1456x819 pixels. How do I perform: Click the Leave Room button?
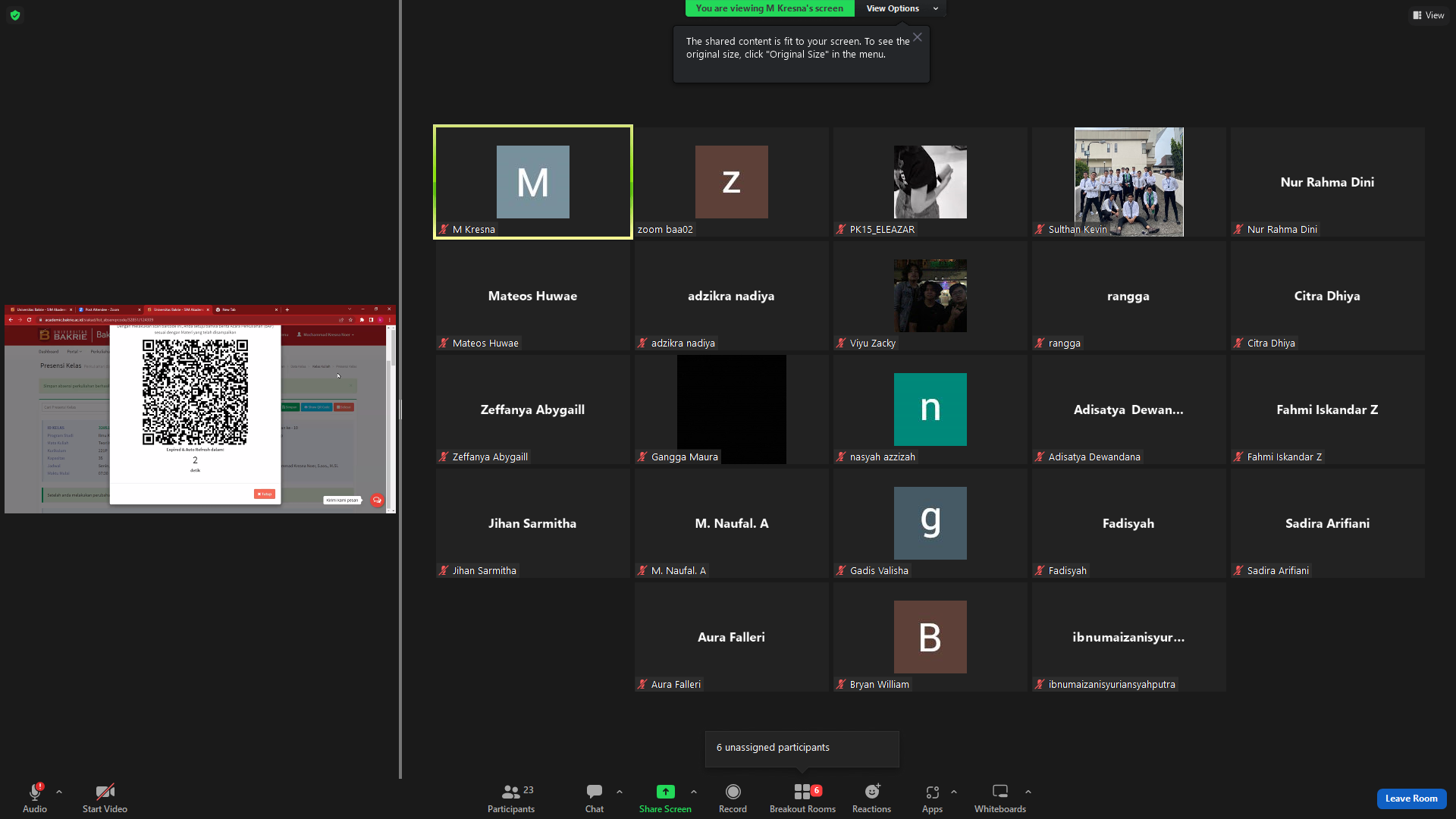[x=1411, y=799]
